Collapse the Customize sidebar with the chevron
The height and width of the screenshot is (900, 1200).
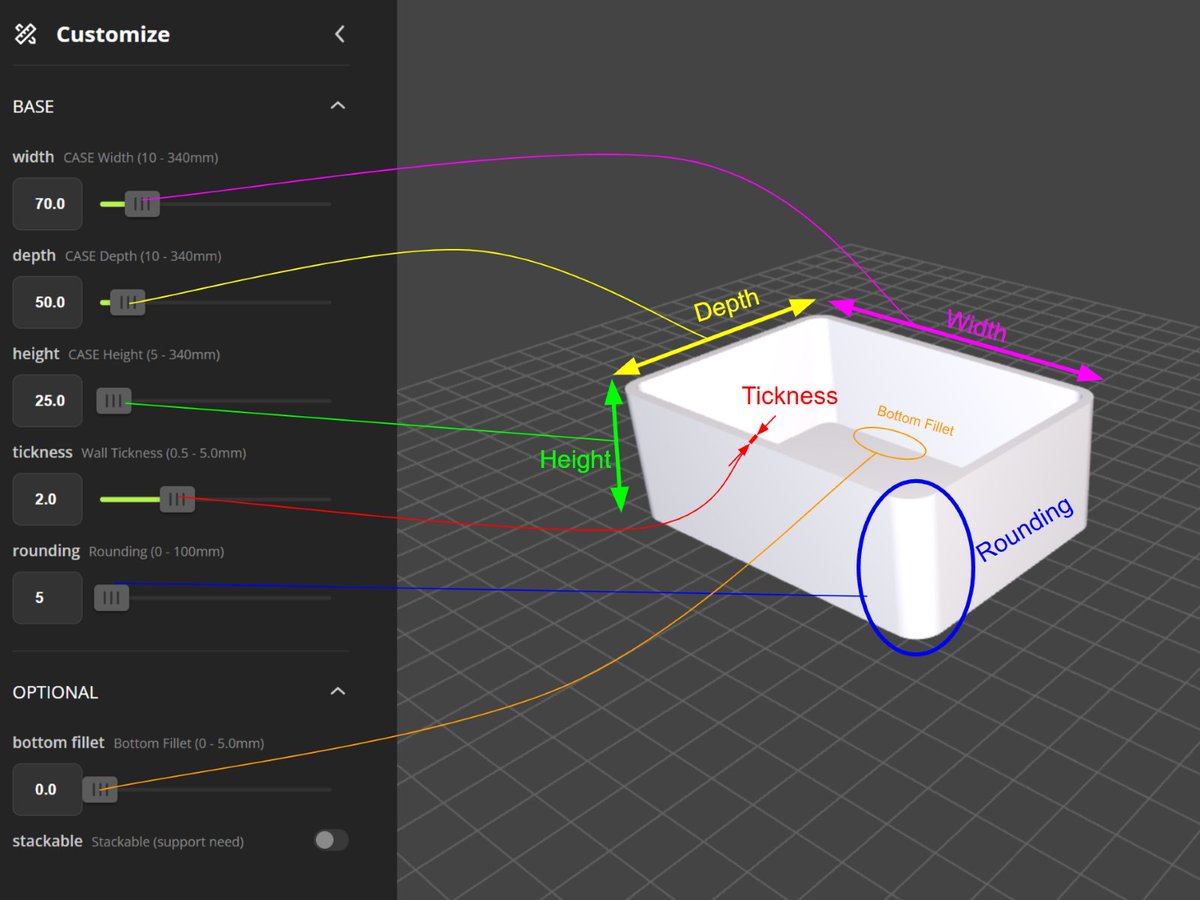339,33
